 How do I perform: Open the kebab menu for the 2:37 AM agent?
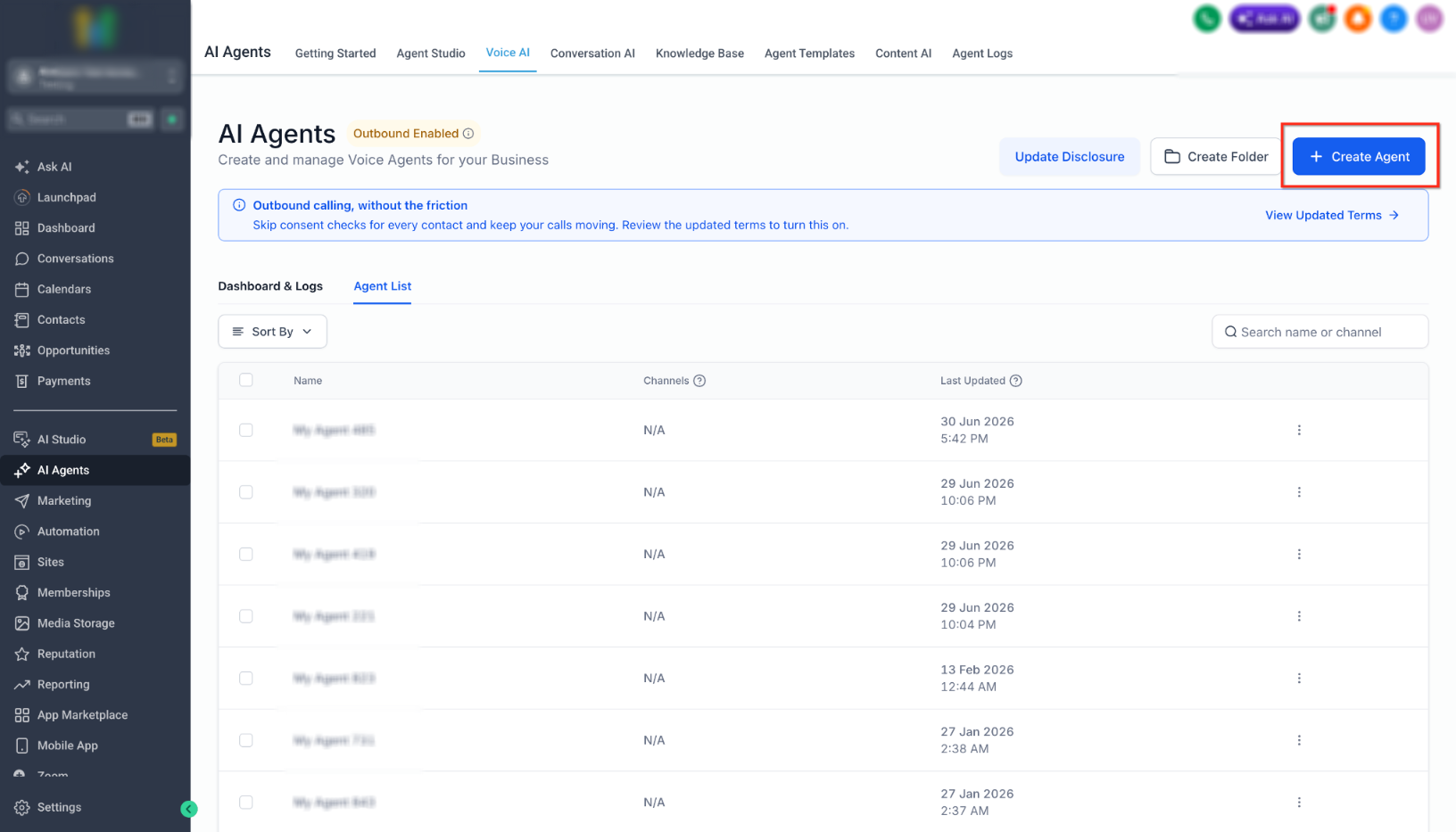[x=1299, y=803]
